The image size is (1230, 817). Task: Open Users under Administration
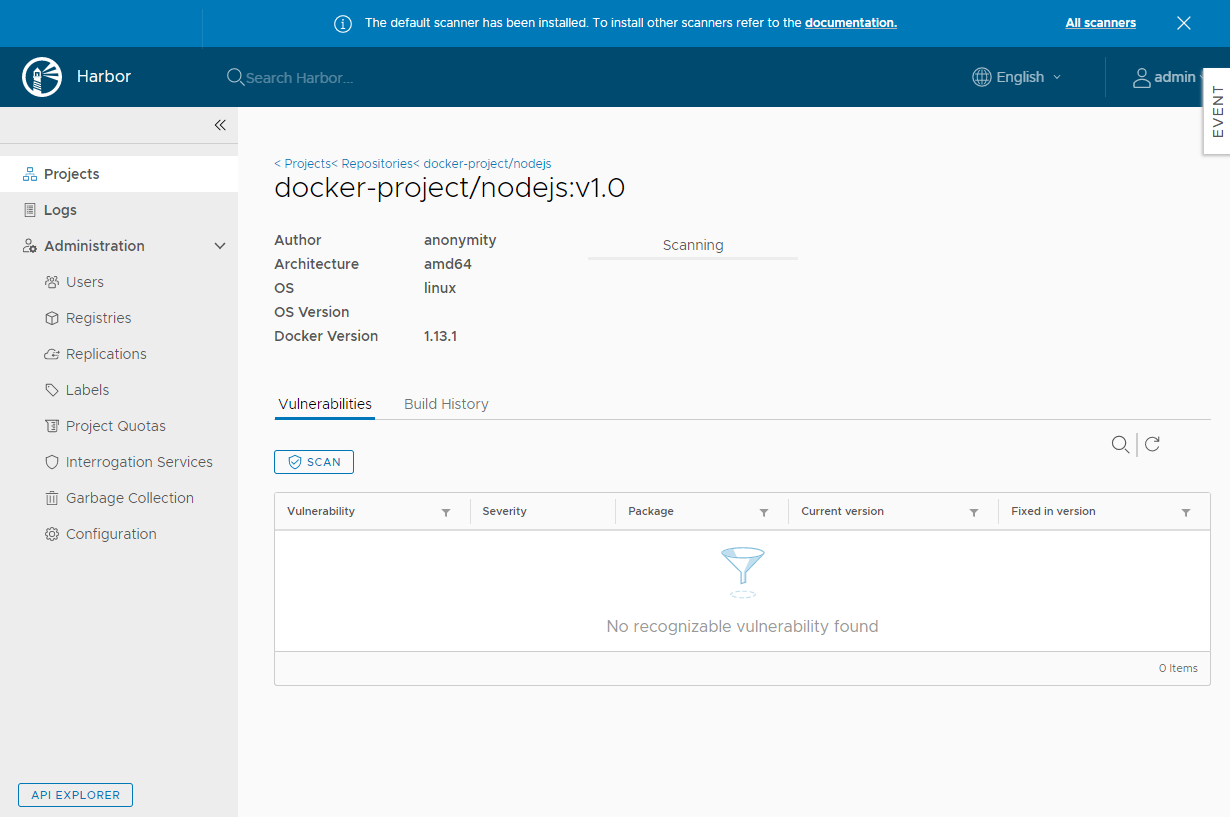coord(85,282)
